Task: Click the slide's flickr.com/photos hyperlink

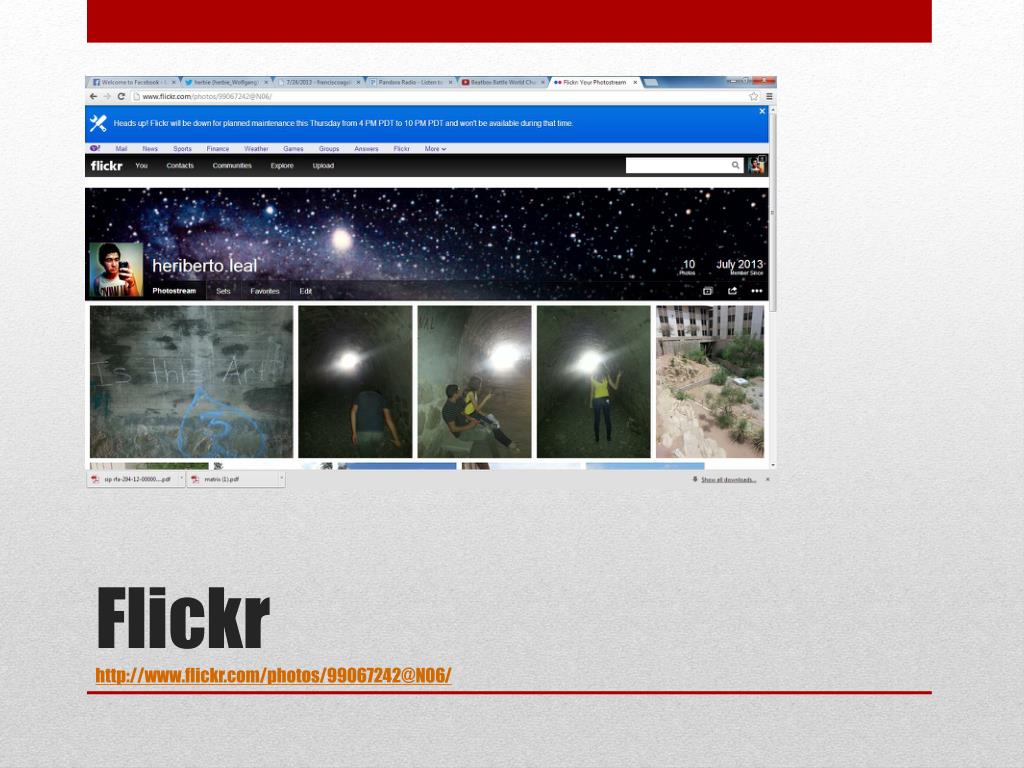Action: [x=273, y=675]
